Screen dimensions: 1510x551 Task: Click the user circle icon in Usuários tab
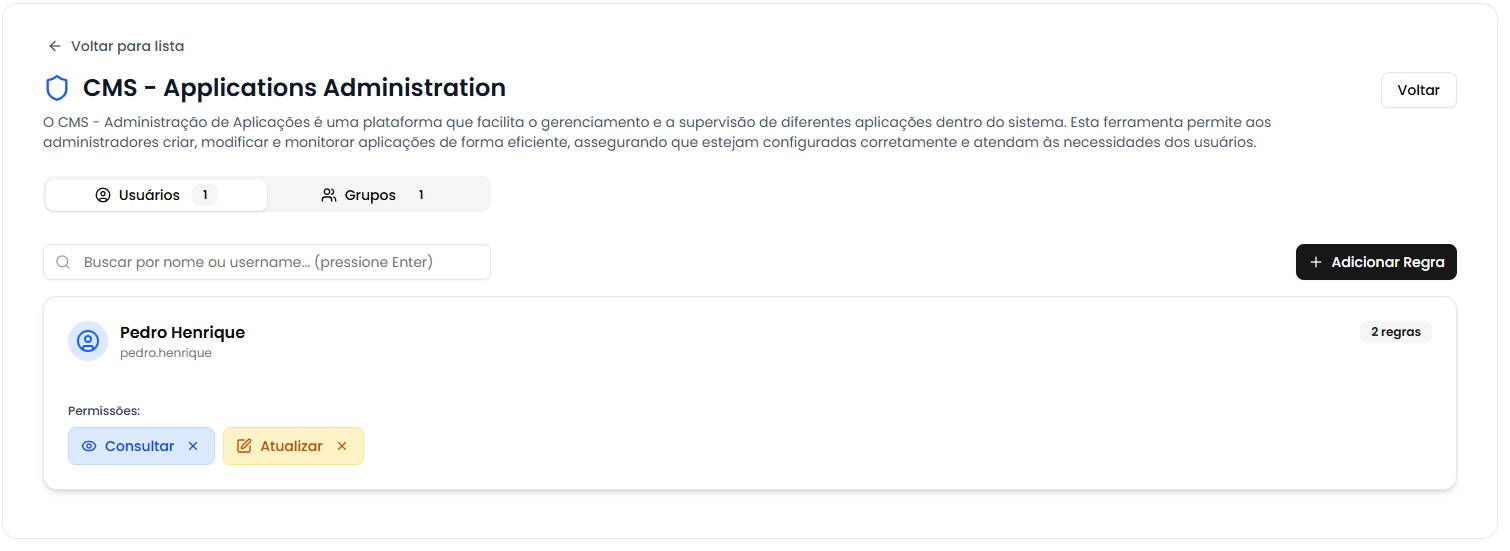click(x=103, y=195)
